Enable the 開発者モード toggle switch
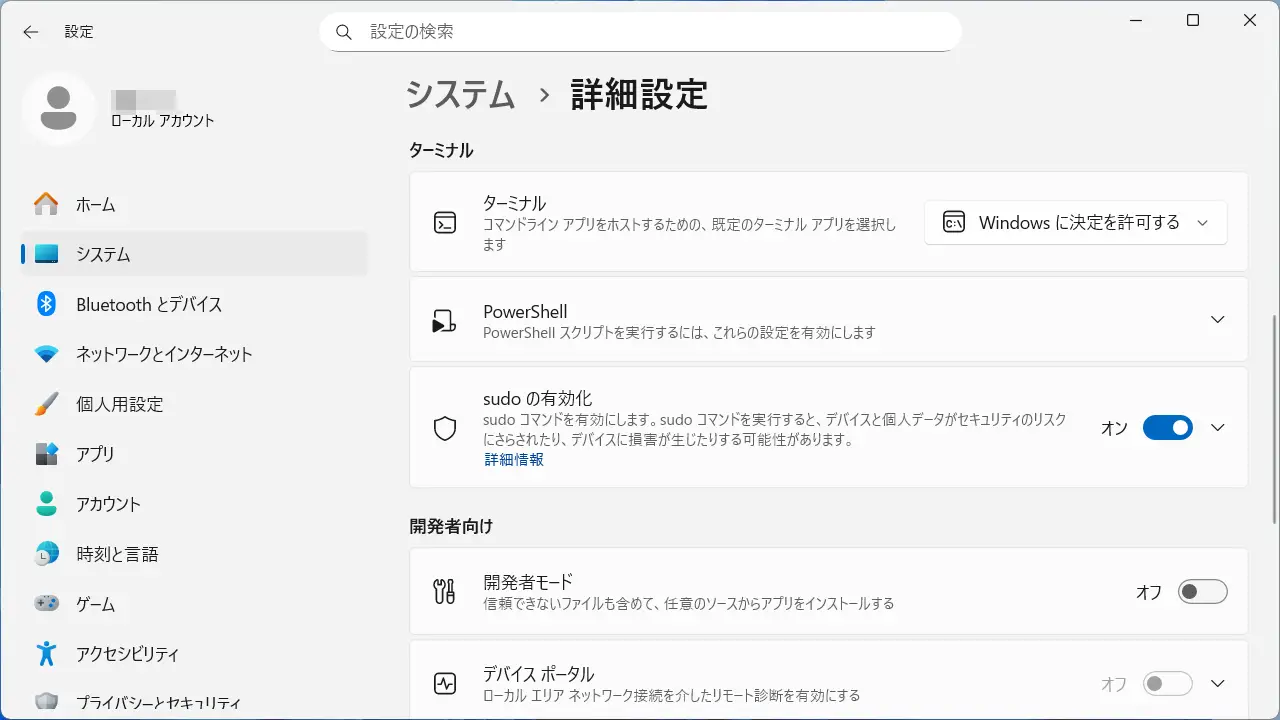 [1201, 592]
